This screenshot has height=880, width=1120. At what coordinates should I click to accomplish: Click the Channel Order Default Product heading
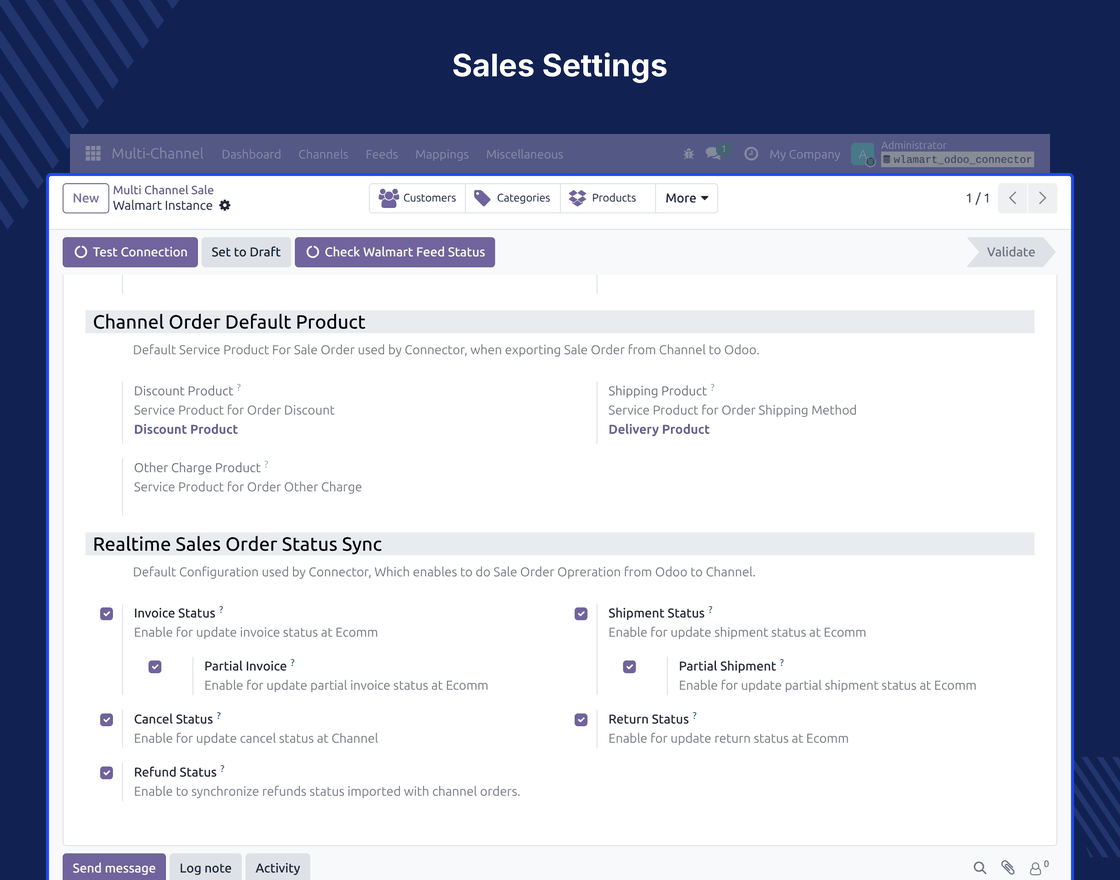229,322
